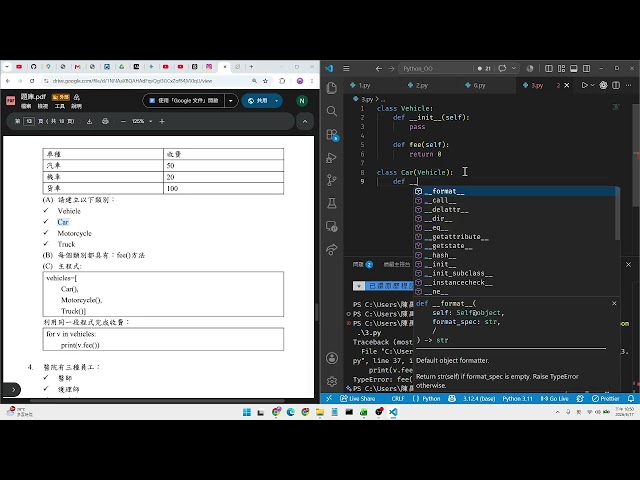This screenshot has width=640, height=480.
Task: Toggle Prettier in the status bar
Action: 606,398
